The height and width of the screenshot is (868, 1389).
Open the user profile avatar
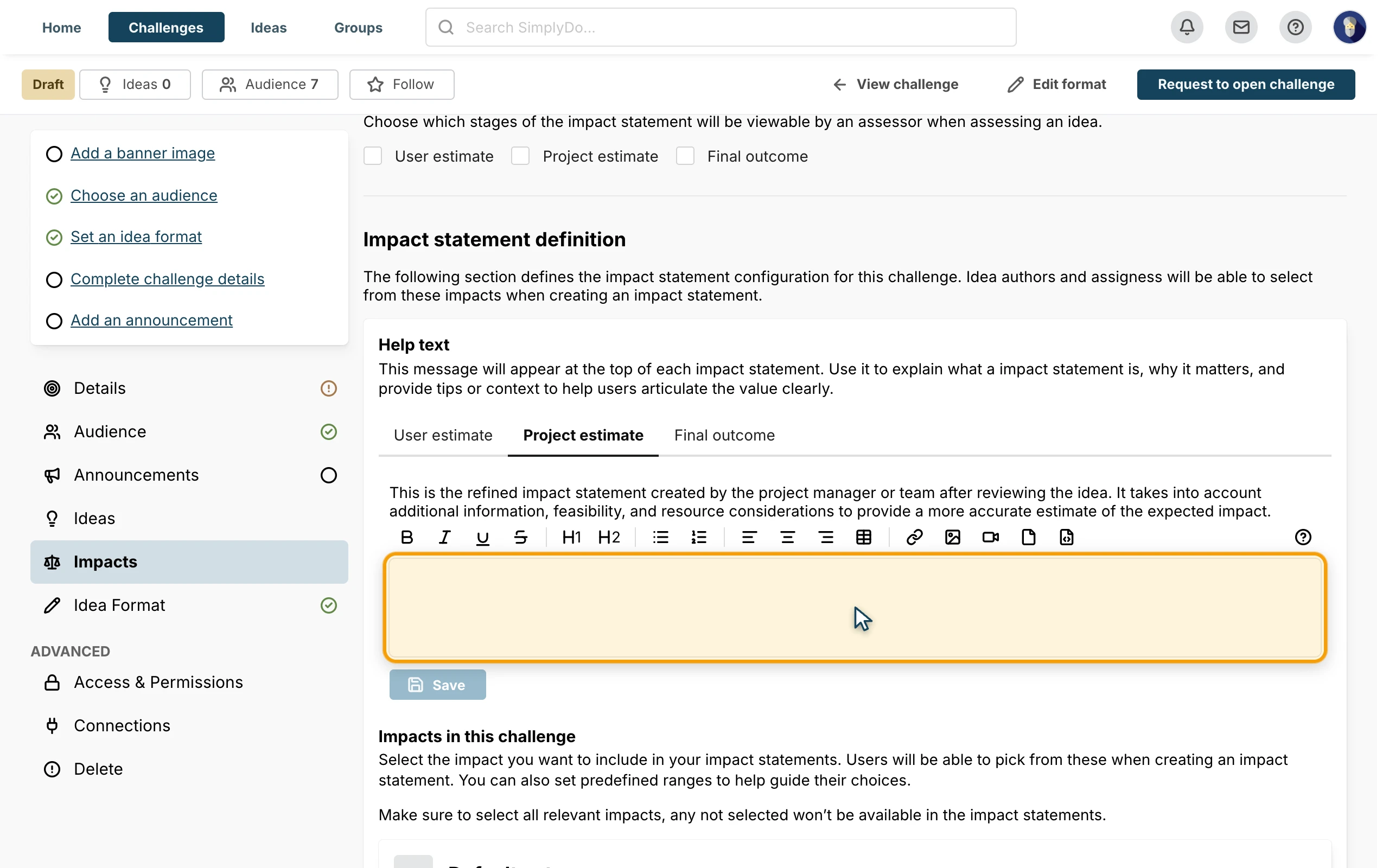[x=1349, y=27]
